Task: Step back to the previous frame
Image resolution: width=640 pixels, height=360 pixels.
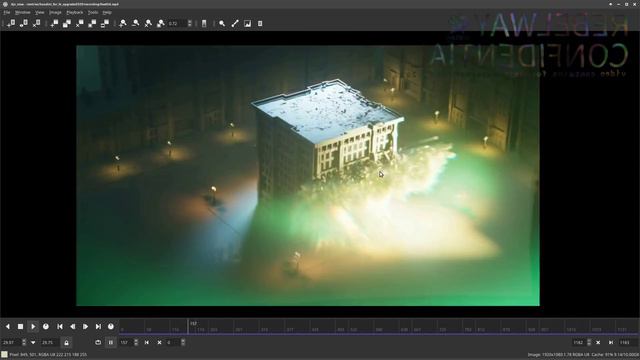Action: [x=73, y=327]
